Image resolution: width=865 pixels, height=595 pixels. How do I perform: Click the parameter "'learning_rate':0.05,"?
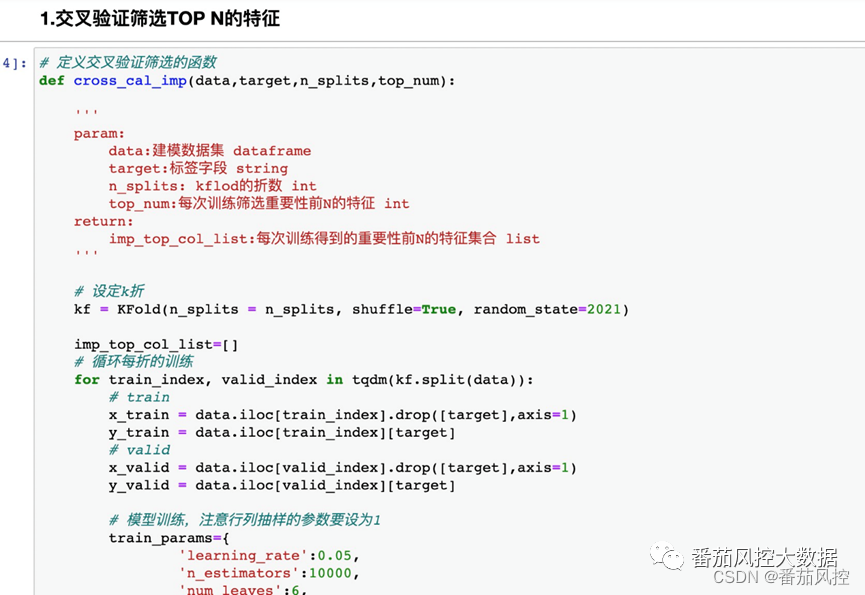click(x=269, y=556)
